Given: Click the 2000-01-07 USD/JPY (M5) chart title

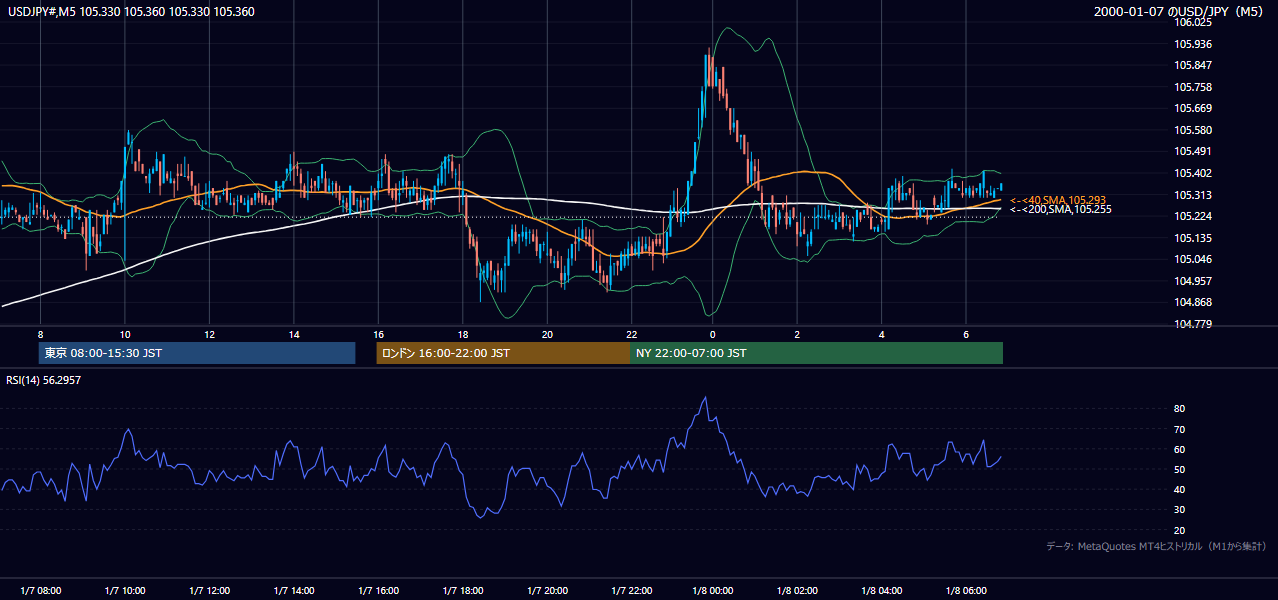Looking at the screenshot, I should pos(1180,11).
